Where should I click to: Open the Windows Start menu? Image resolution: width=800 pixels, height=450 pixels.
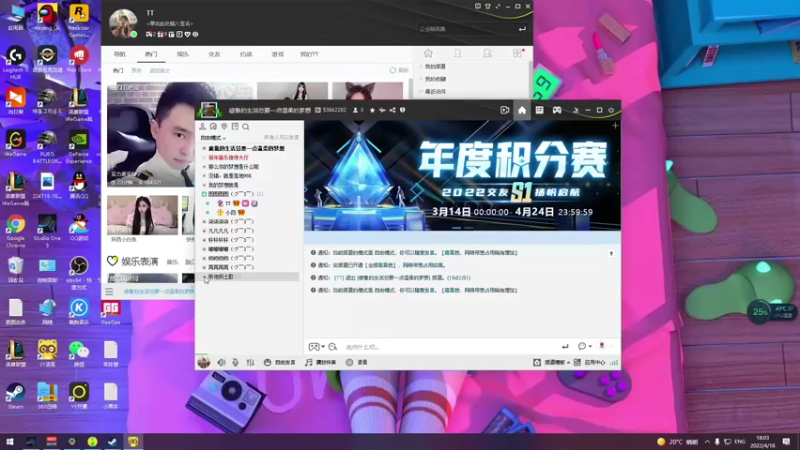[x=9, y=442]
